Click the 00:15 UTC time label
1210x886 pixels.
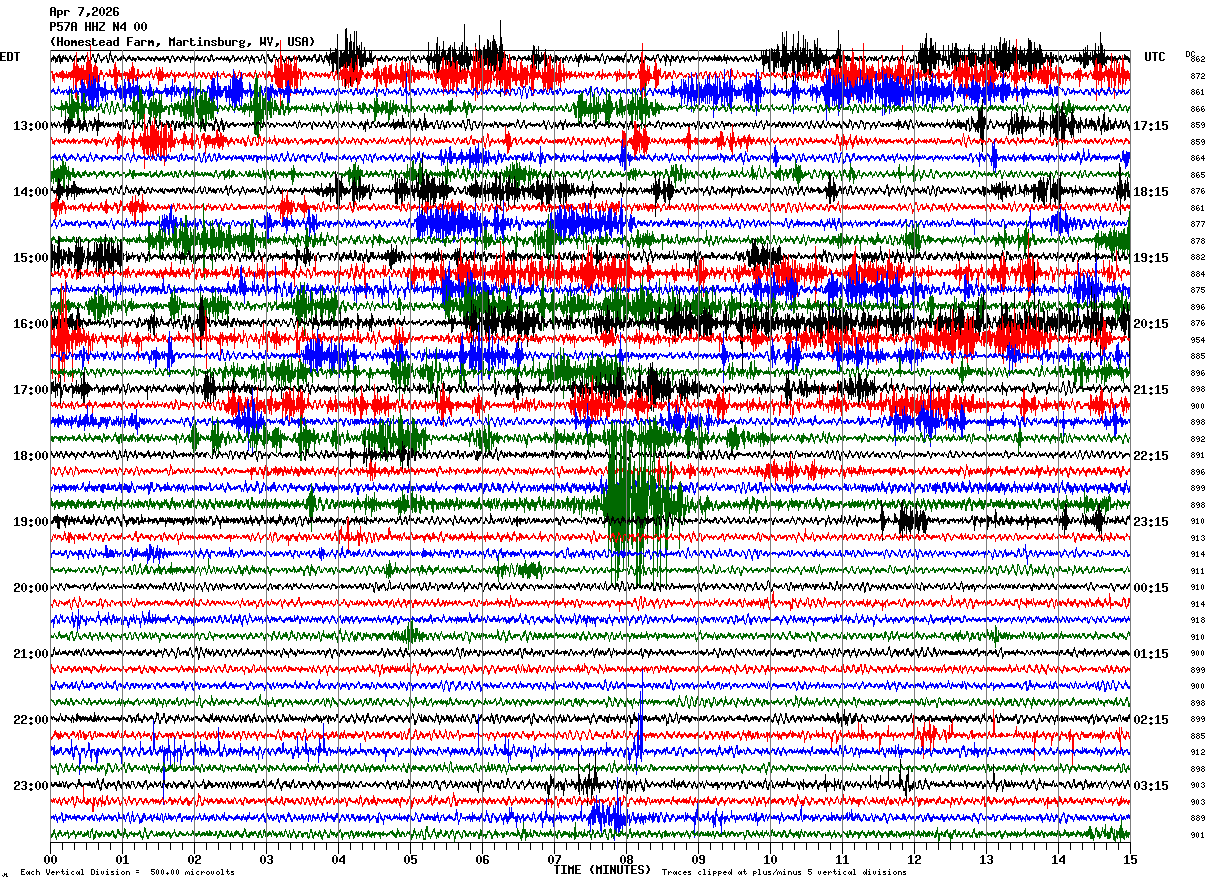click(1150, 587)
